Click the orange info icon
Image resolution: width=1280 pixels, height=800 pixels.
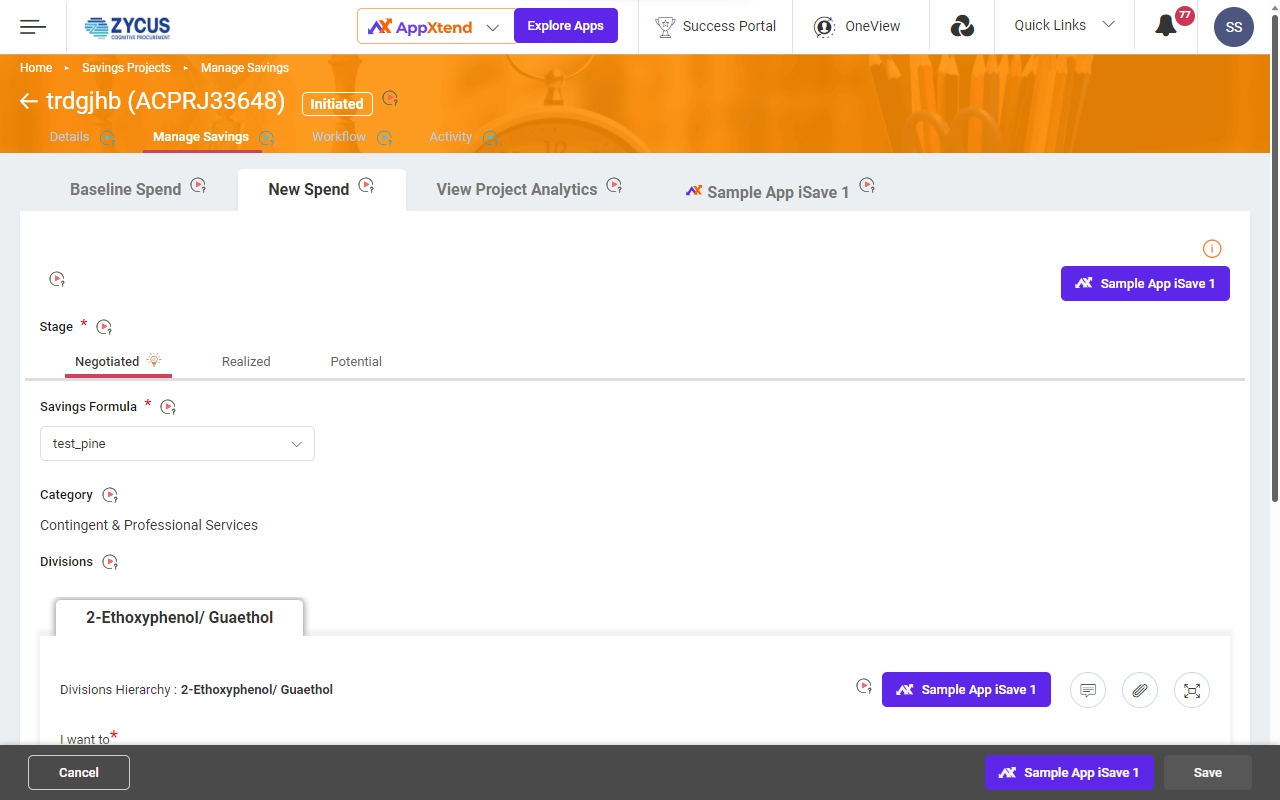click(x=1212, y=249)
